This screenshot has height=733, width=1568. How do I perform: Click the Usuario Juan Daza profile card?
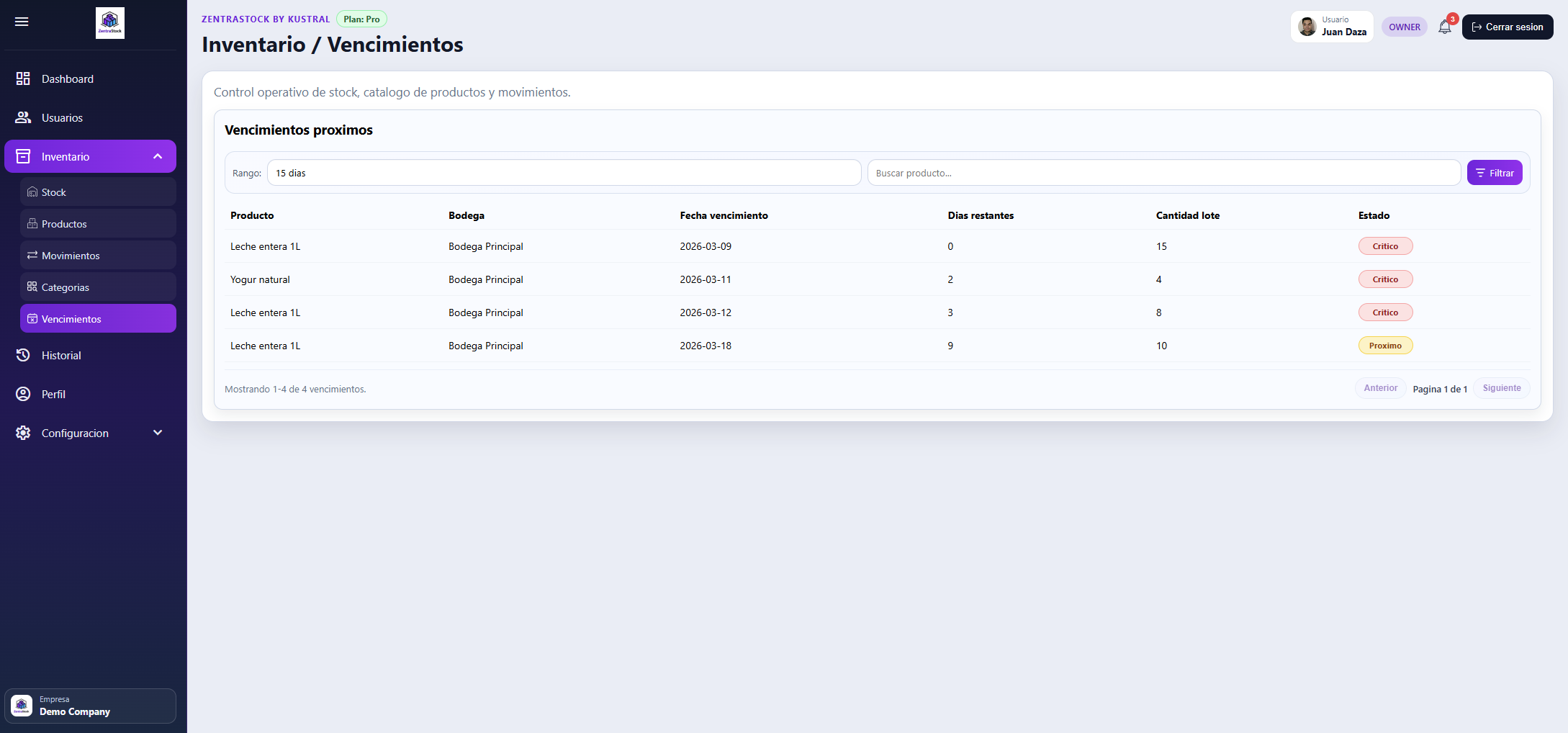click(x=1332, y=27)
